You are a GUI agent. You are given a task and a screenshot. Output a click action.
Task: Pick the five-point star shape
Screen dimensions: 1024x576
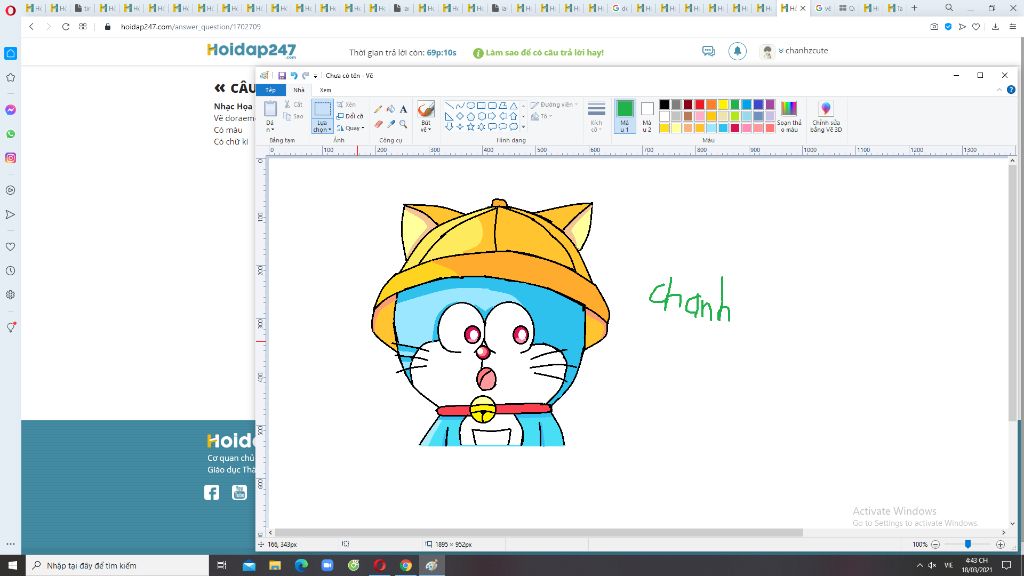coord(470,126)
